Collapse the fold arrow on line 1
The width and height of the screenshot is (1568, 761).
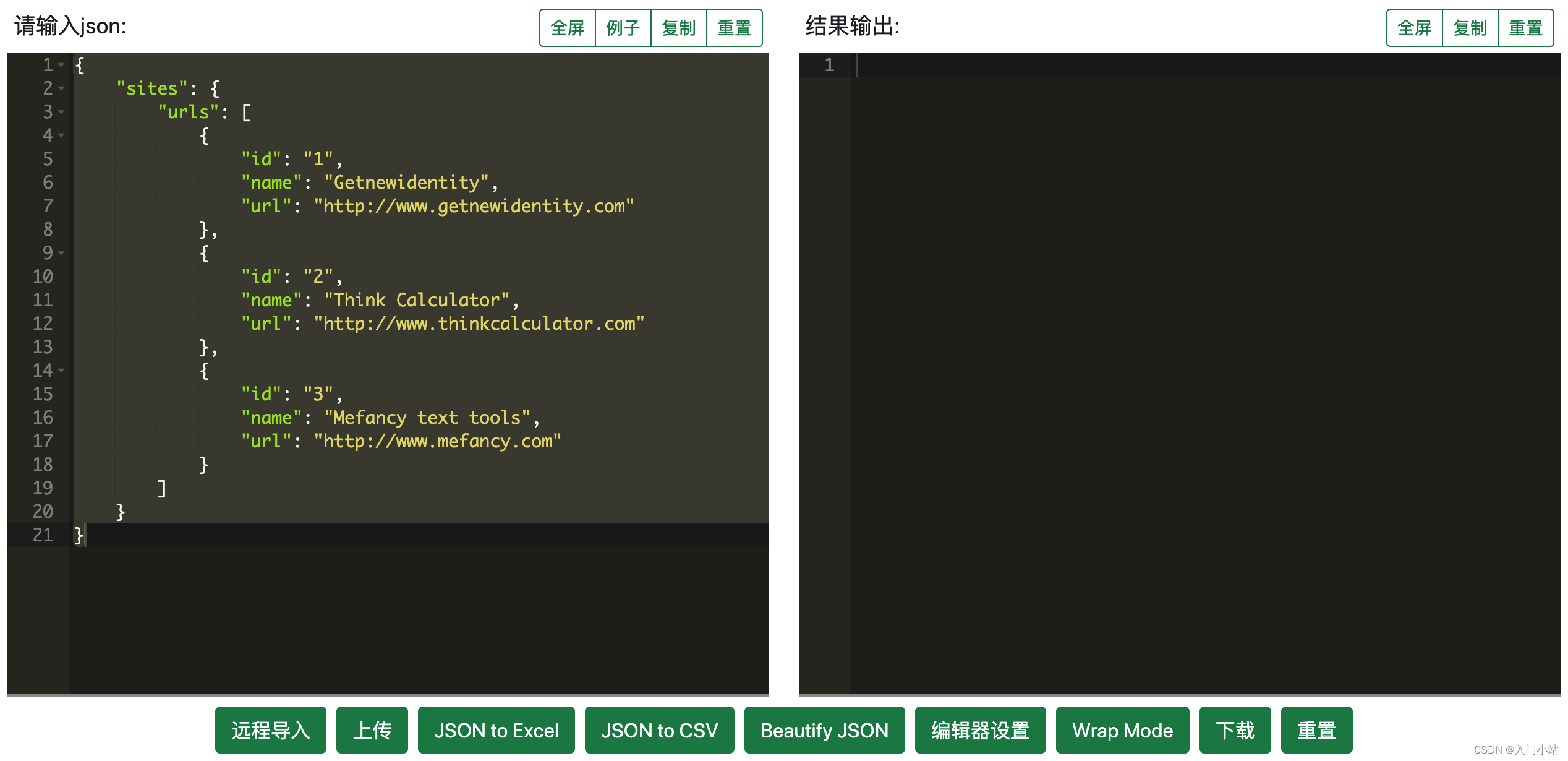coord(61,65)
